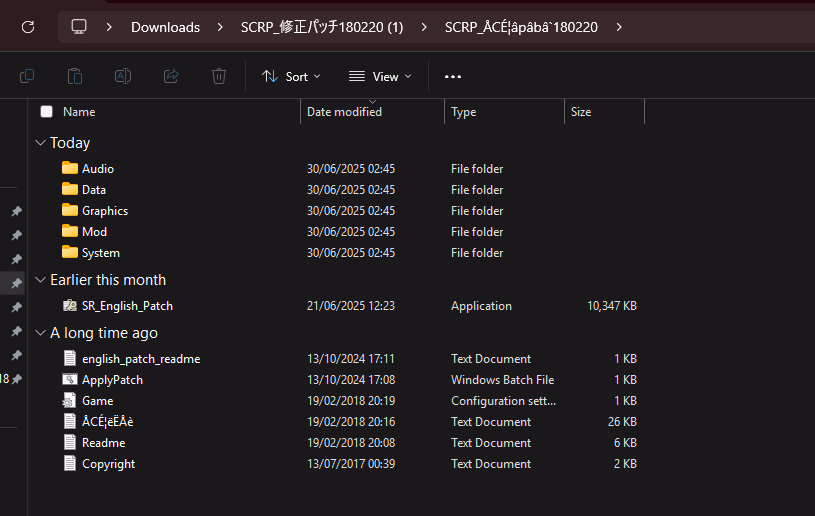Select the Graphics folder

click(x=104, y=211)
